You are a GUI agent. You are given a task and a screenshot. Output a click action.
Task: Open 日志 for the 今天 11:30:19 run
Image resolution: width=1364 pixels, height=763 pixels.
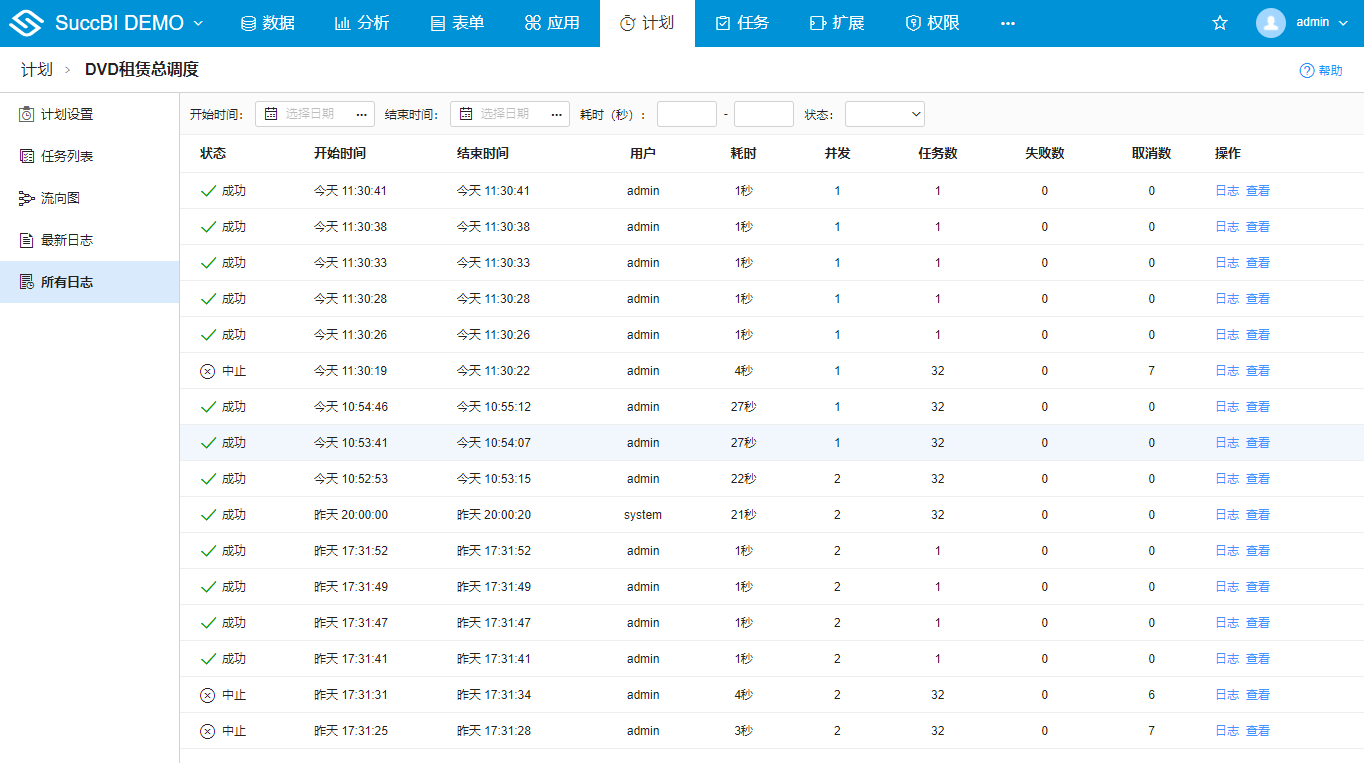(x=1227, y=371)
